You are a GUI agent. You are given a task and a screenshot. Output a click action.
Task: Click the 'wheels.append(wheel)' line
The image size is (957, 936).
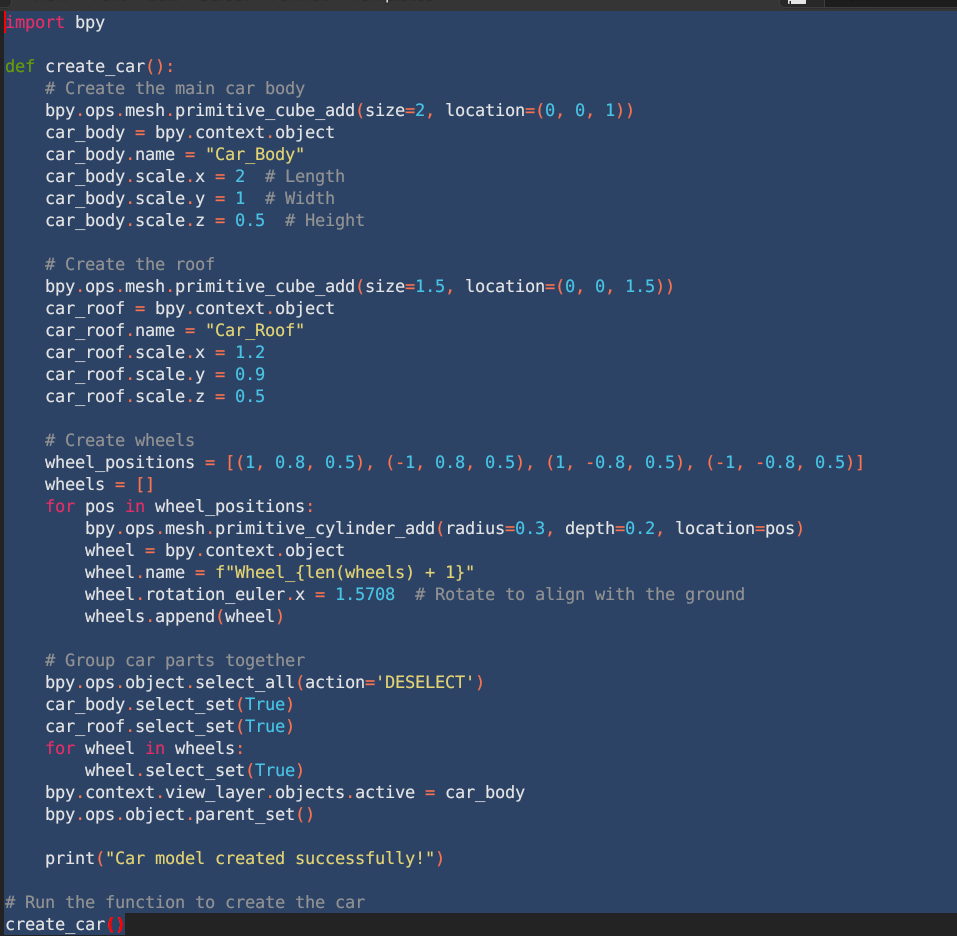pyautogui.click(x=184, y=616)
